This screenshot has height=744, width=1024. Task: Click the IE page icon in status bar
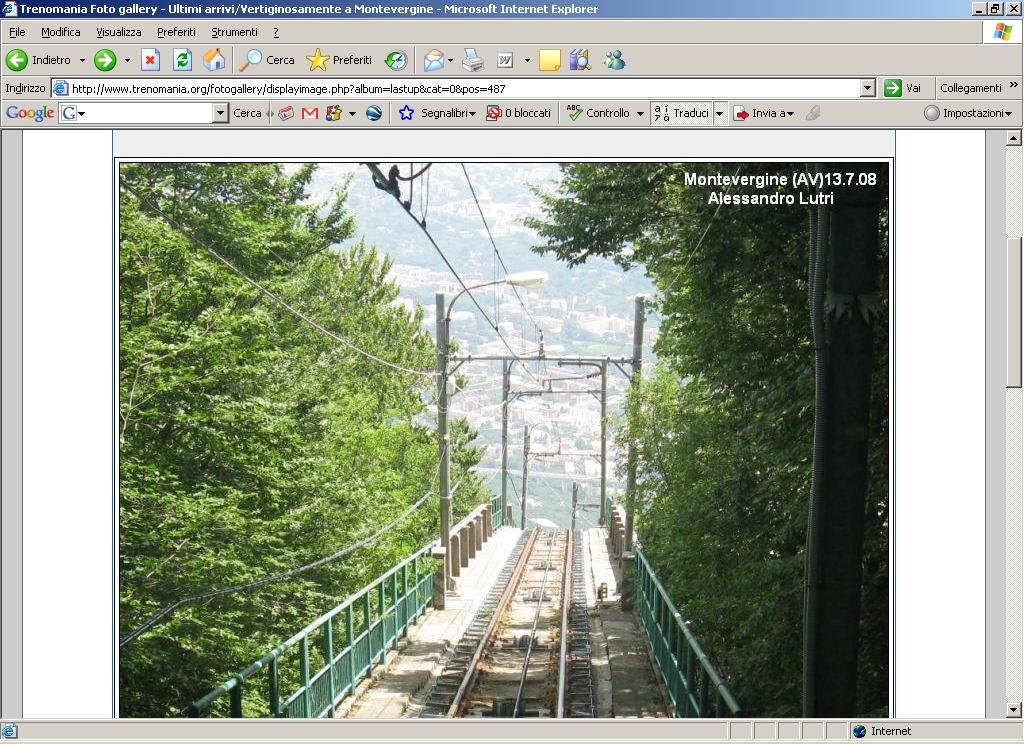click(x=9, y=732)
